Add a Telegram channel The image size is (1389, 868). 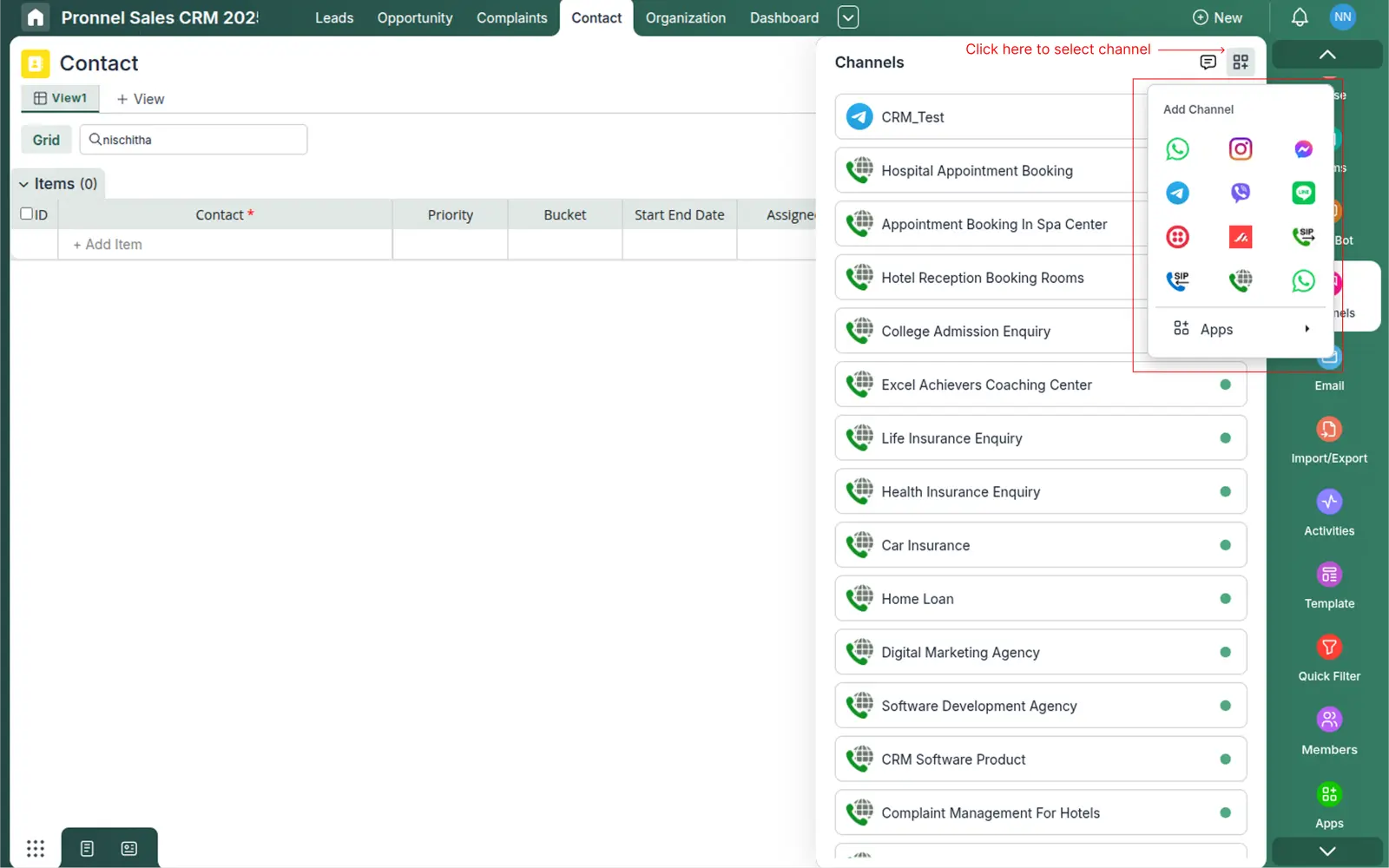pyautogui.click(x=1177, y=193)
